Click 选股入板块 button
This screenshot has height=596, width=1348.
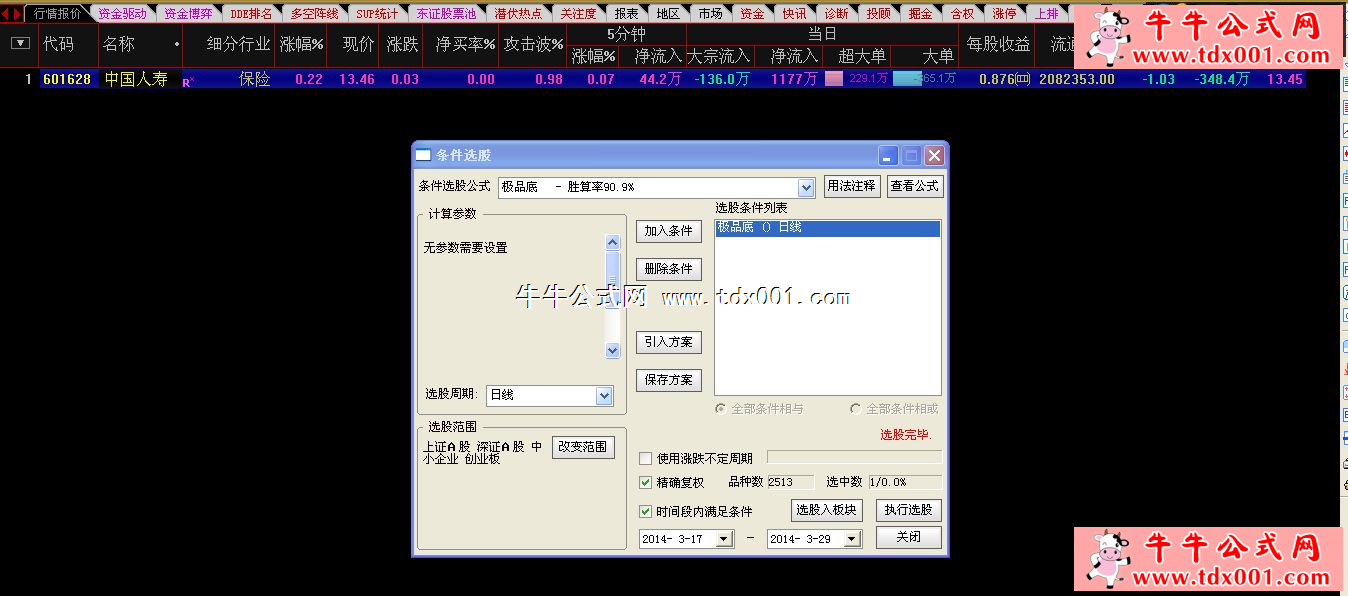tap(826, 510)
